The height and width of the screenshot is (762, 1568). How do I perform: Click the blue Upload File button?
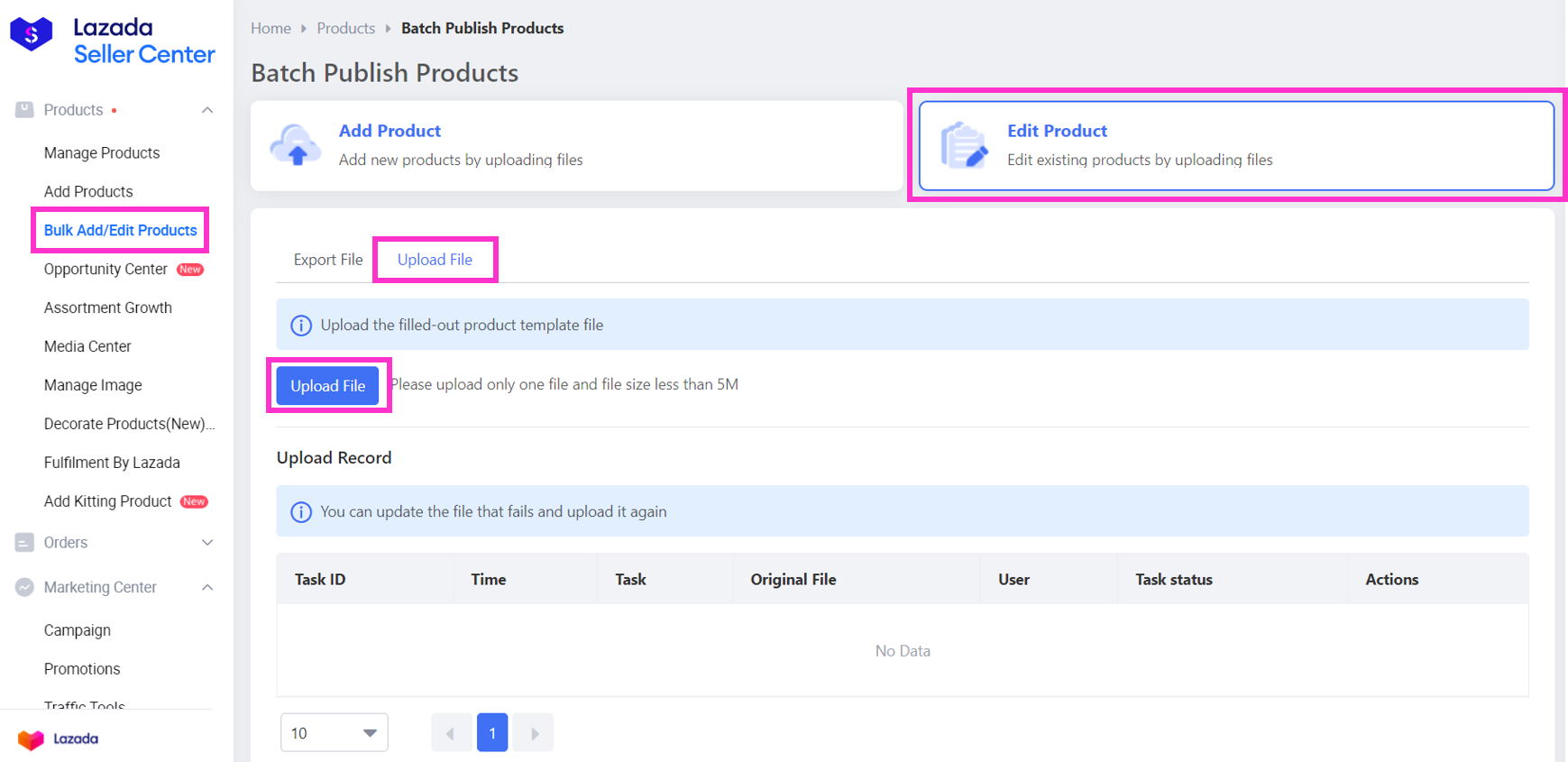(x=328, y=386)
